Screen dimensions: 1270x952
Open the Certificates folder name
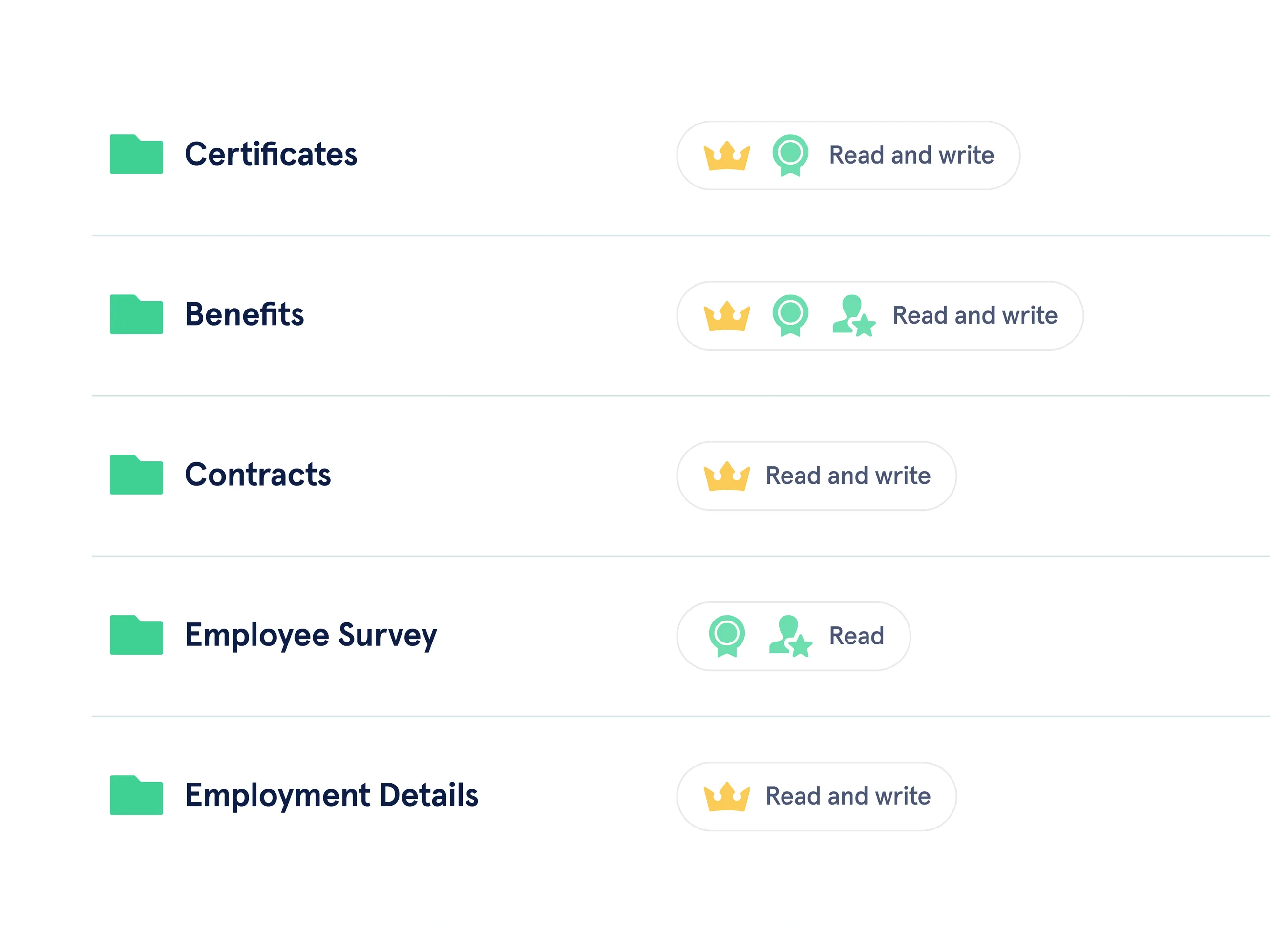coord(271,154)
